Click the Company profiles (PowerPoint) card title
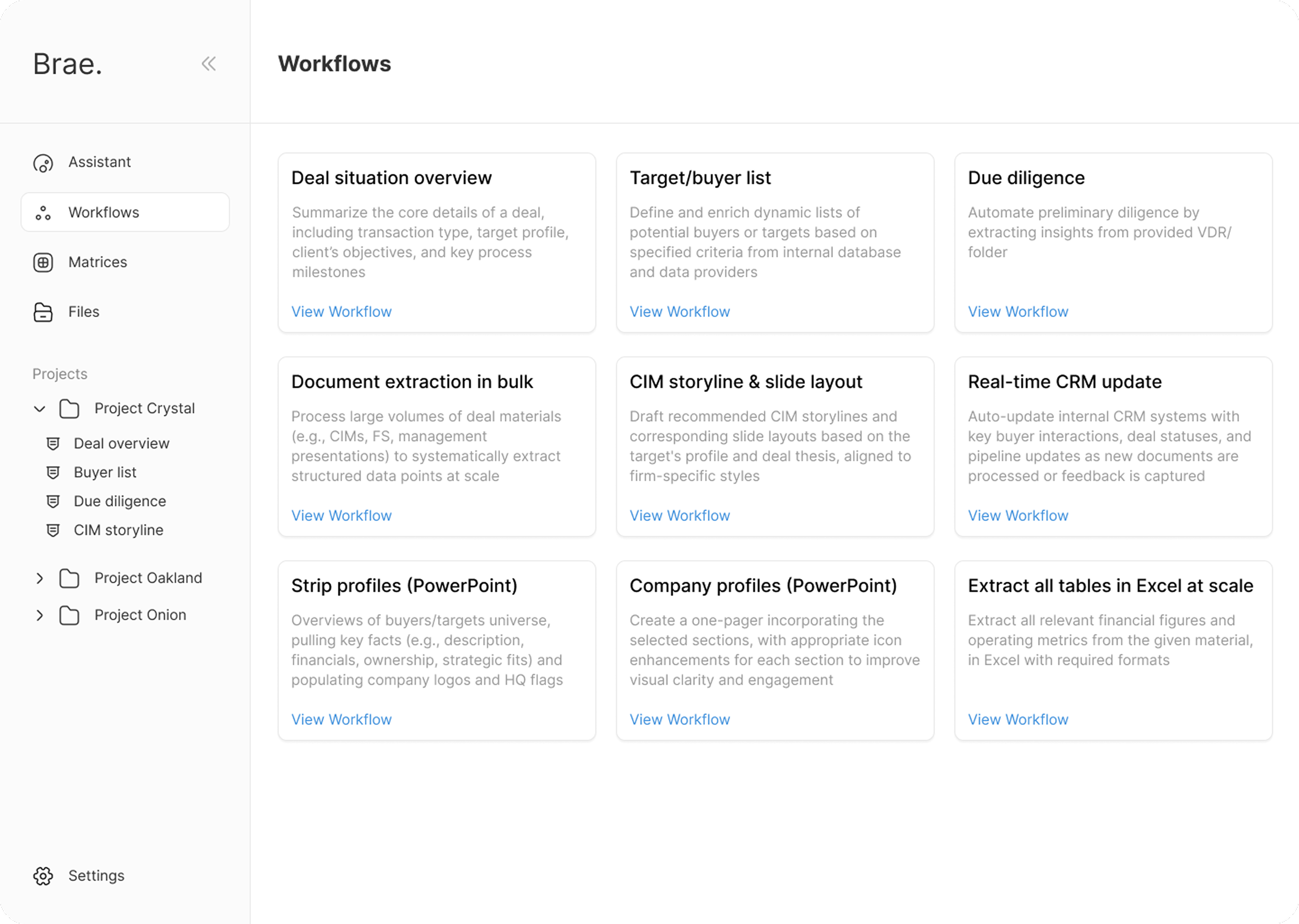 763,585
